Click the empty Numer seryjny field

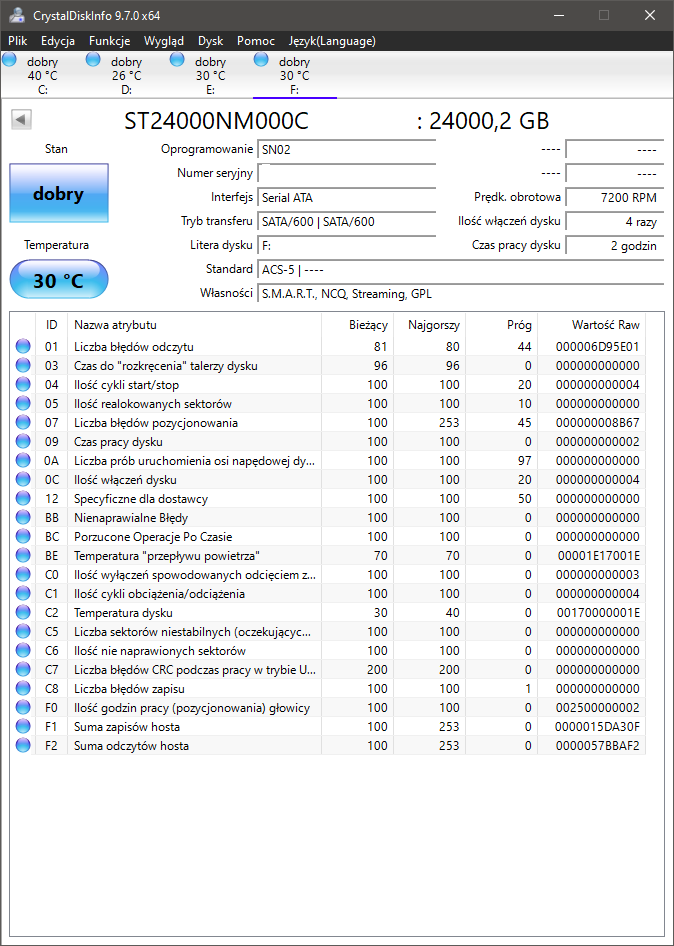pyautogui.click(x=346, y=173)
